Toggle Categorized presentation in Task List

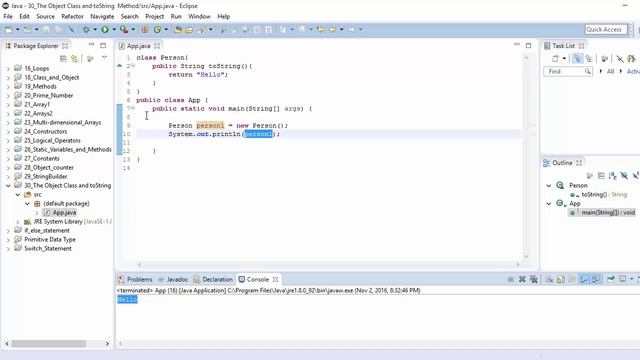coord(577,59)
